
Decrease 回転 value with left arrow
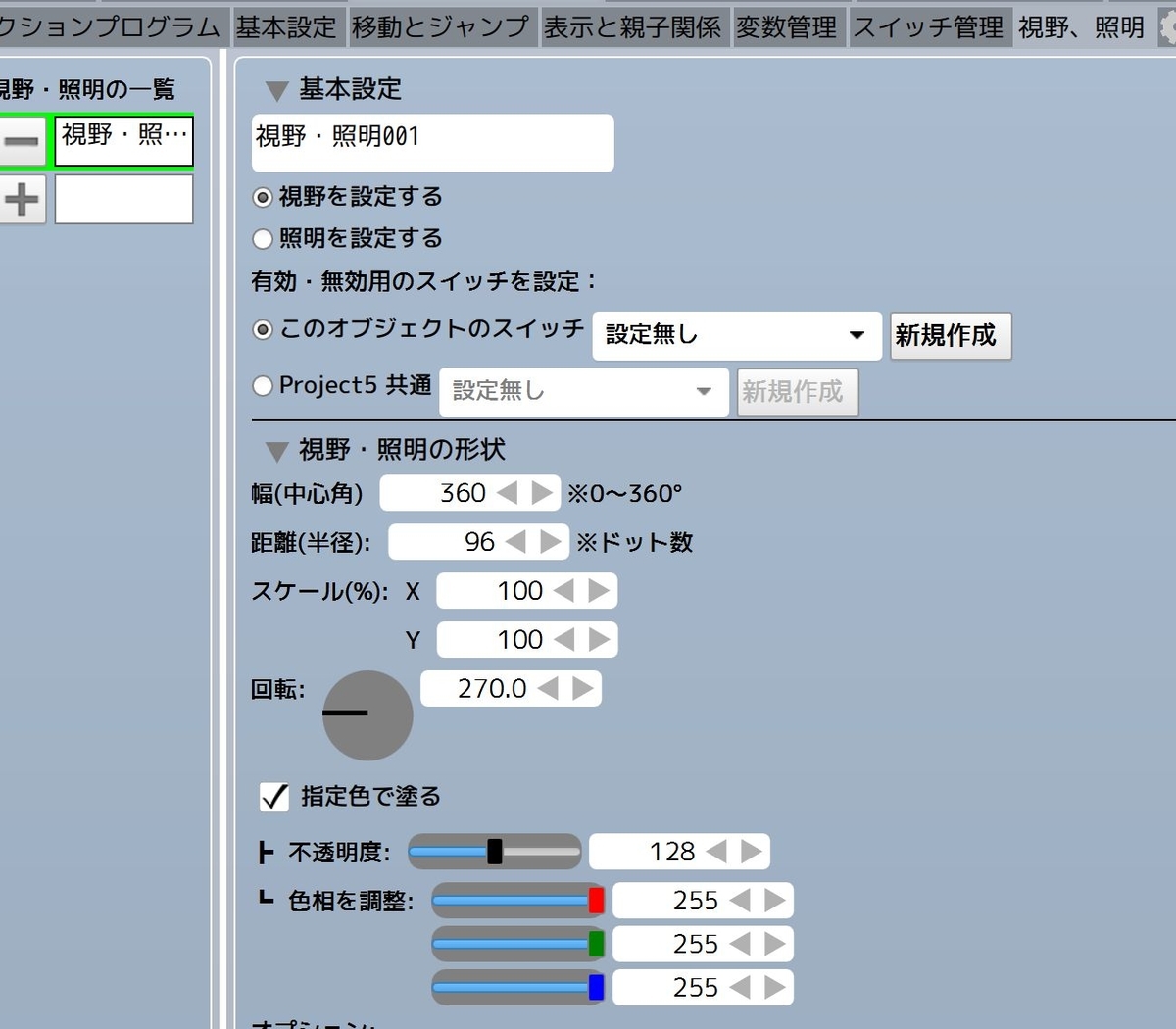coord(548,689)
